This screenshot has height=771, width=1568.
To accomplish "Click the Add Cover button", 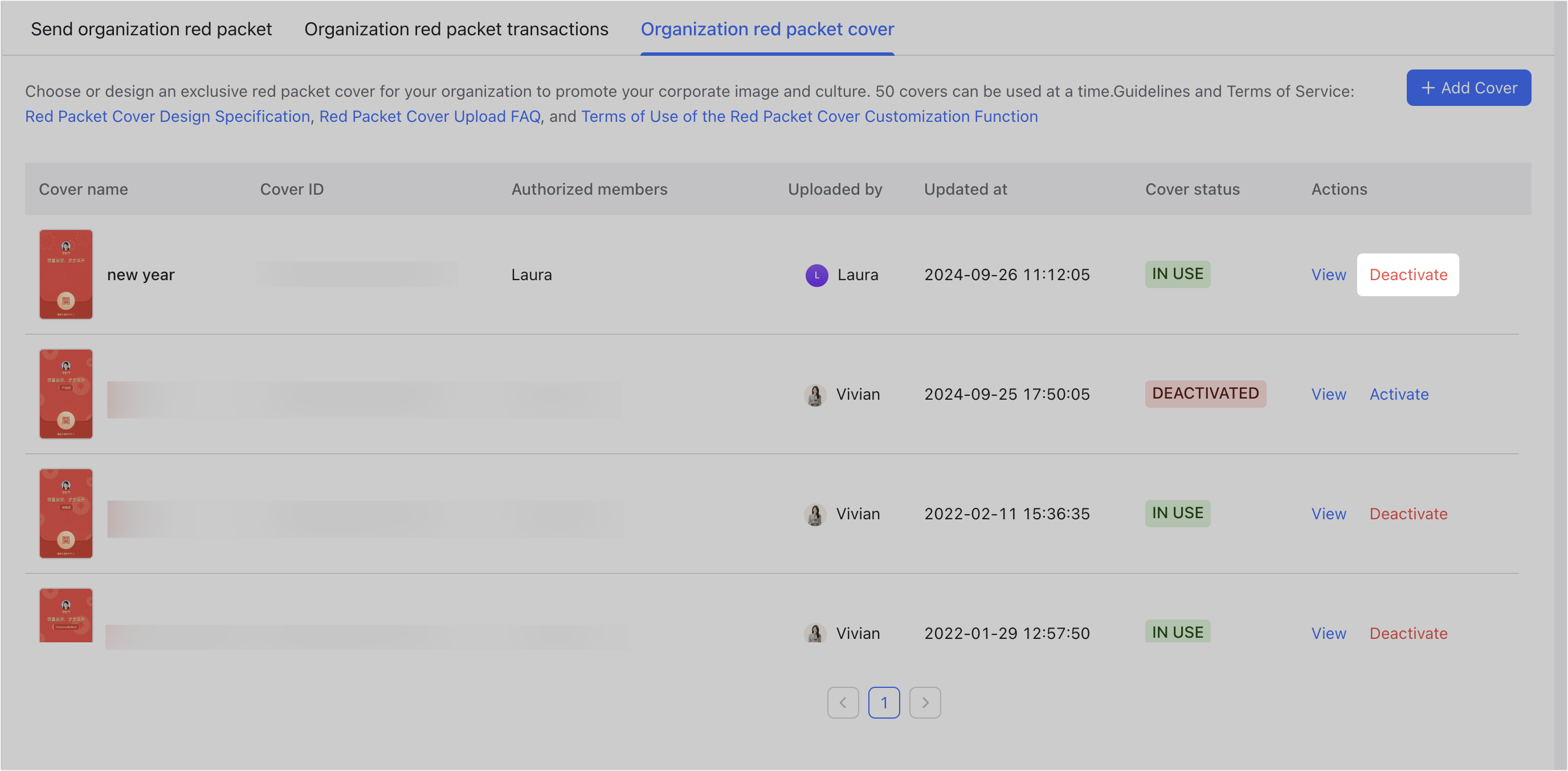I will click(1468, 88).
